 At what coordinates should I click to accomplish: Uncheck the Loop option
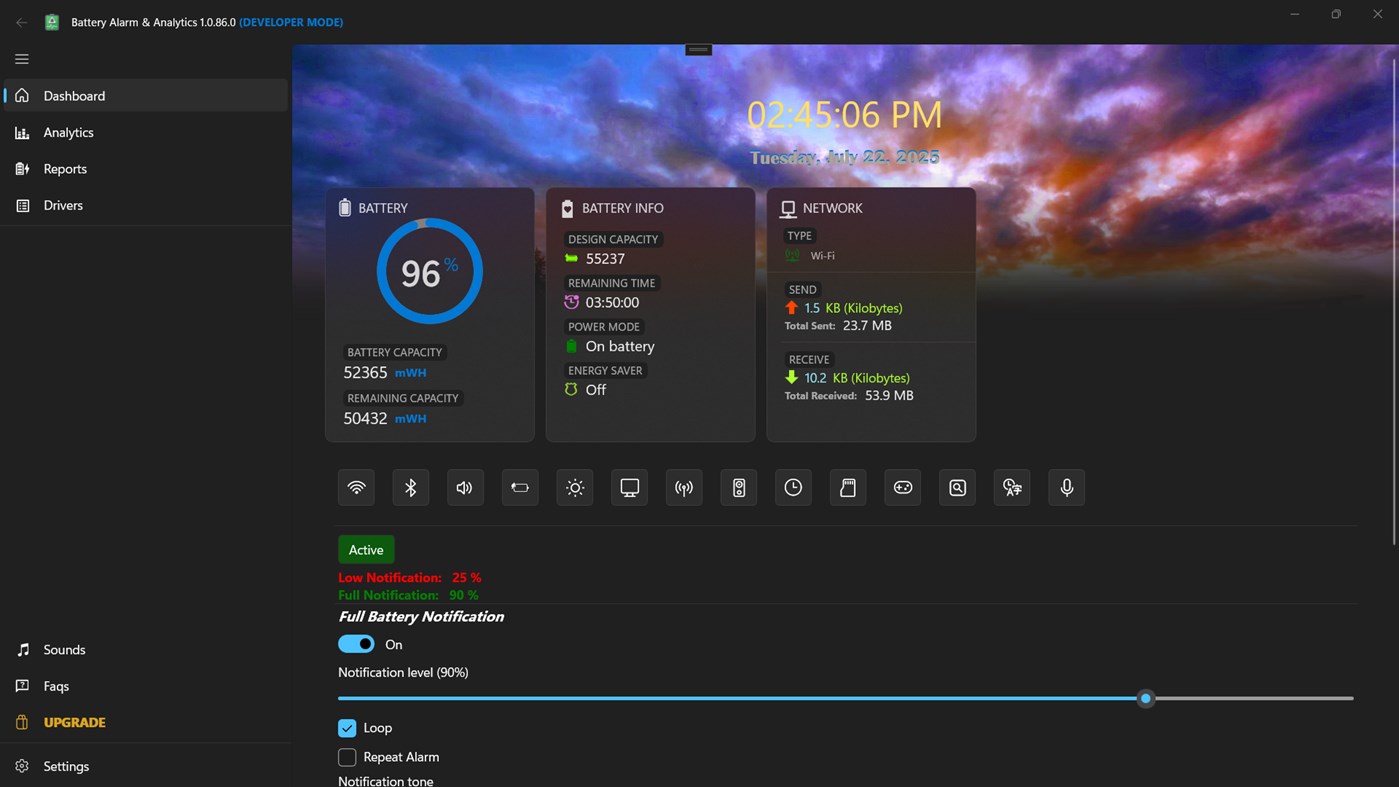(x=347, y=728)
